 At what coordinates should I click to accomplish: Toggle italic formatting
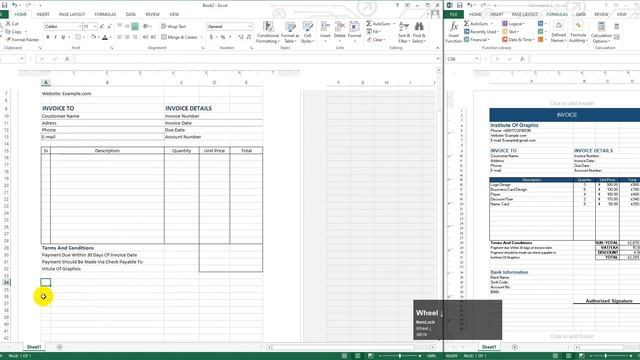tap(56, 37)
